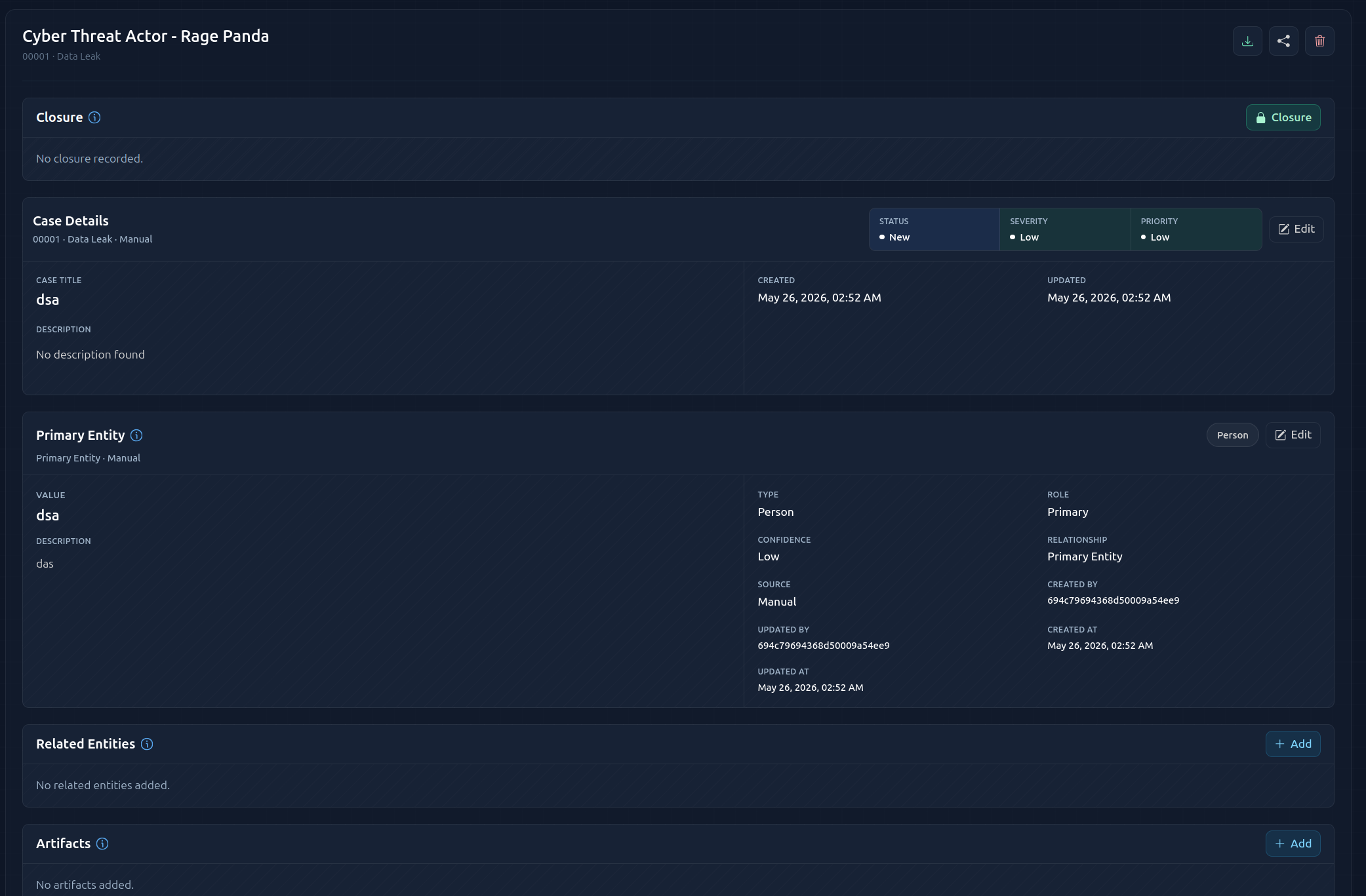Open the share case icon
This screenshot has width=1366, height=896.
1283,41
